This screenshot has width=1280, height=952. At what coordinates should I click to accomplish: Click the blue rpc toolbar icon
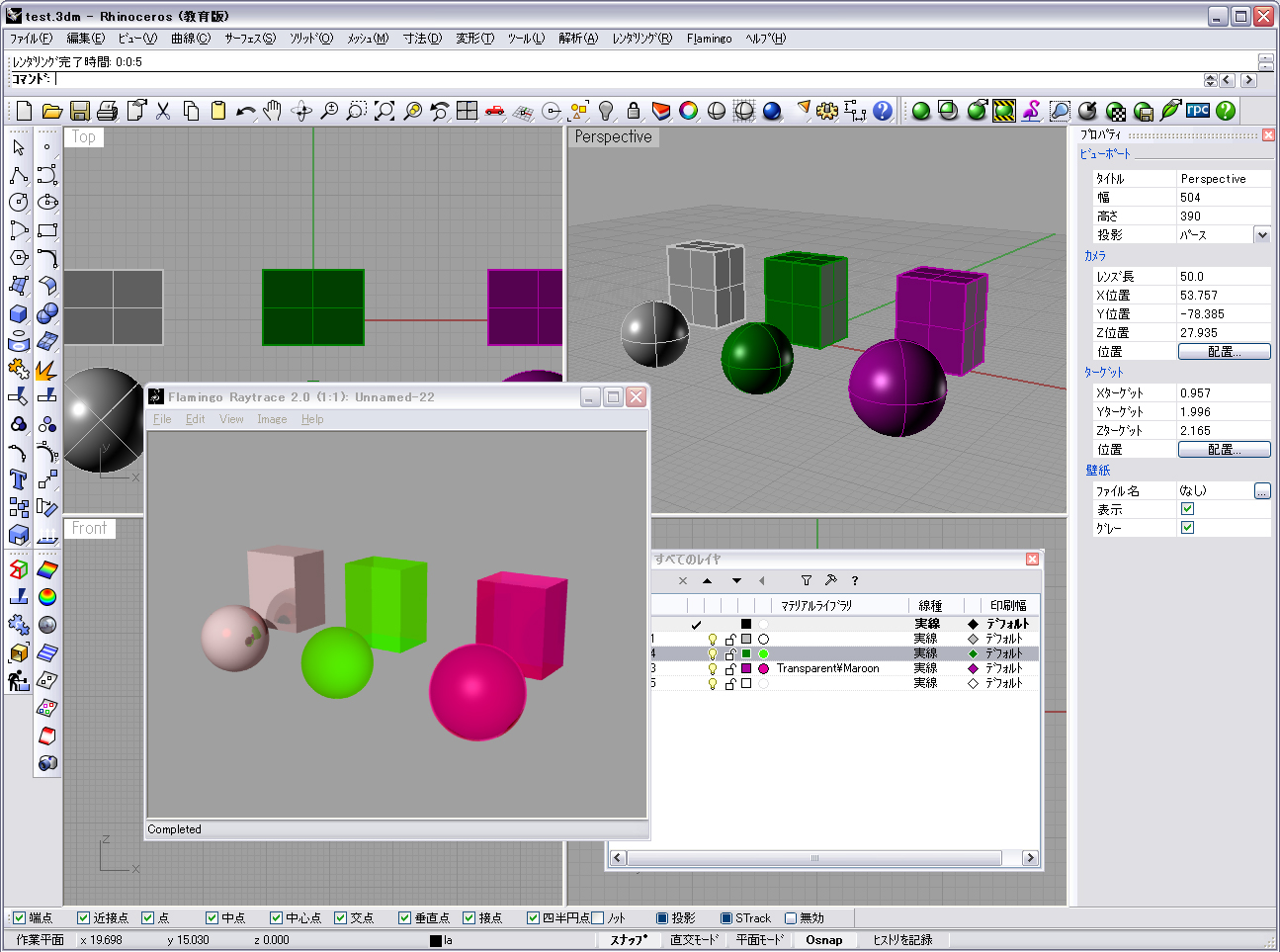click(x=1198, y=111)
